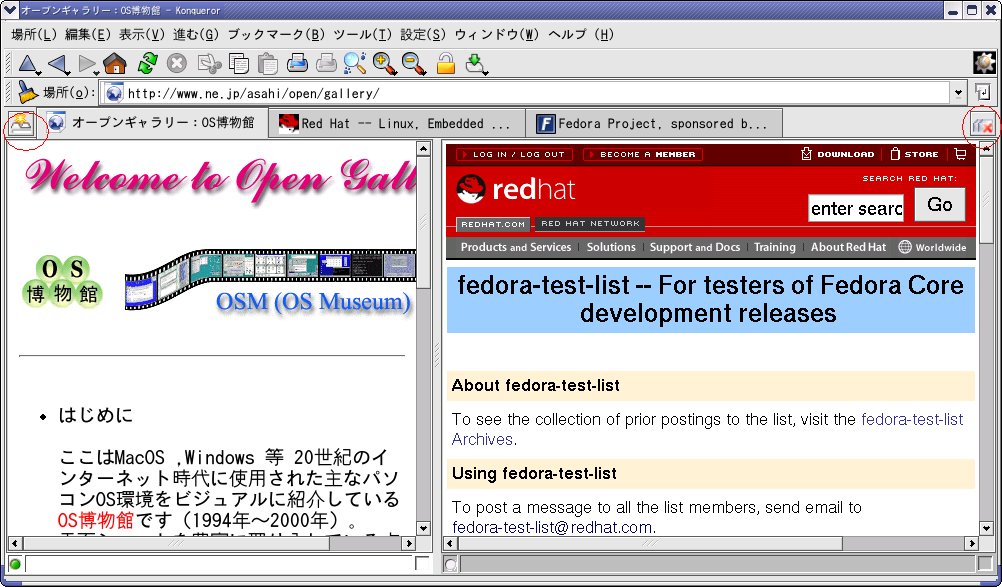Screen dimensions: 1002x587
Task: Open the ツール(T) menu
Action: click(363, 34)
